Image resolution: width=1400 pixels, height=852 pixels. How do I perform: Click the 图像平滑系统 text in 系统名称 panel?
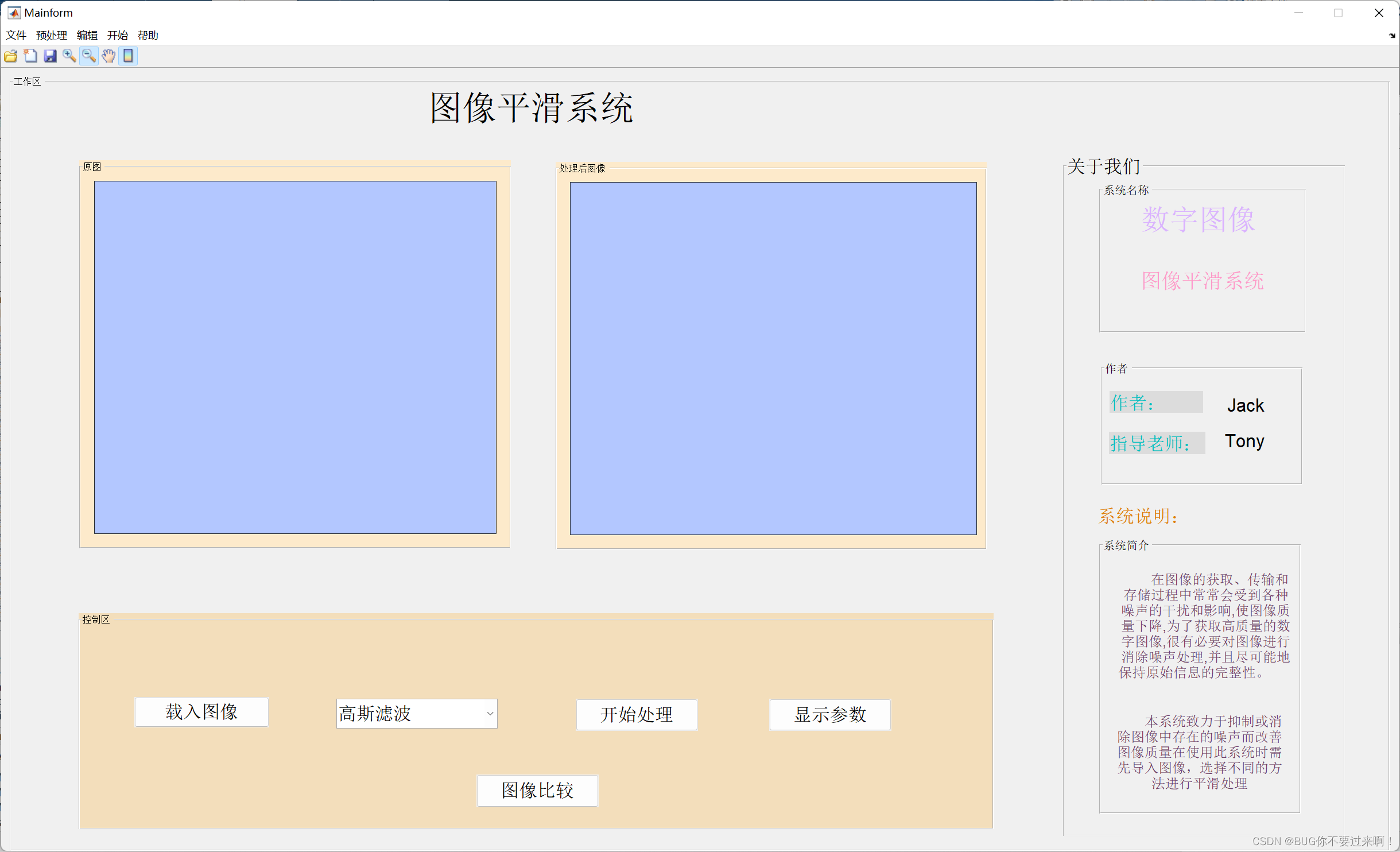[x=1203, y=281]
